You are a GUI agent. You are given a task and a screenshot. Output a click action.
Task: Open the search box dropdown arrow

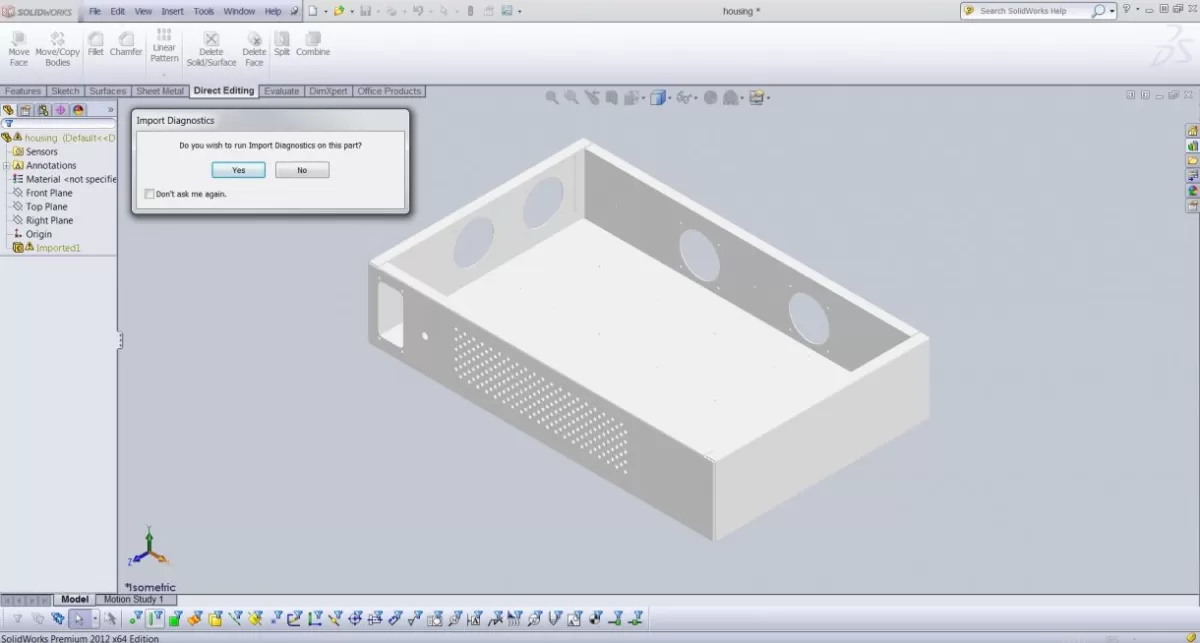click(1112, 11)
